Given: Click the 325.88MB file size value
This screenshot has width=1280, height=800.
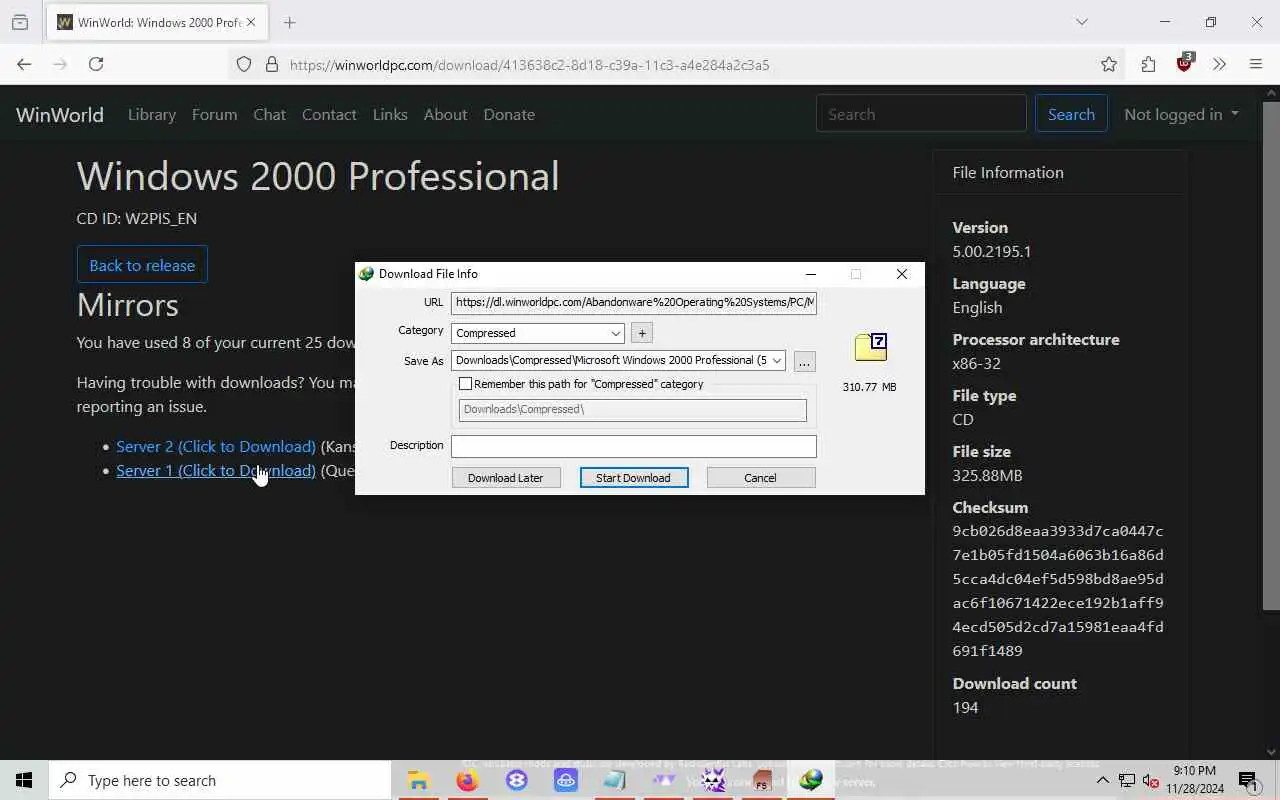Looking at the screenshot, I should click(x=987, y=475).
